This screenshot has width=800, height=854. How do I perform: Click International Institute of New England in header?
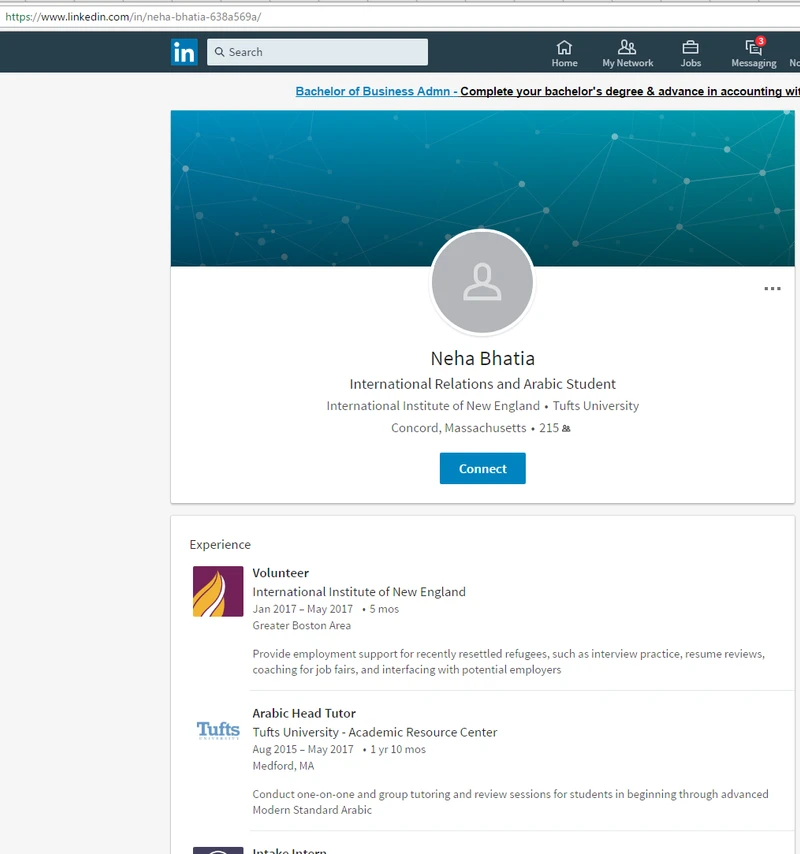[433, 406]
